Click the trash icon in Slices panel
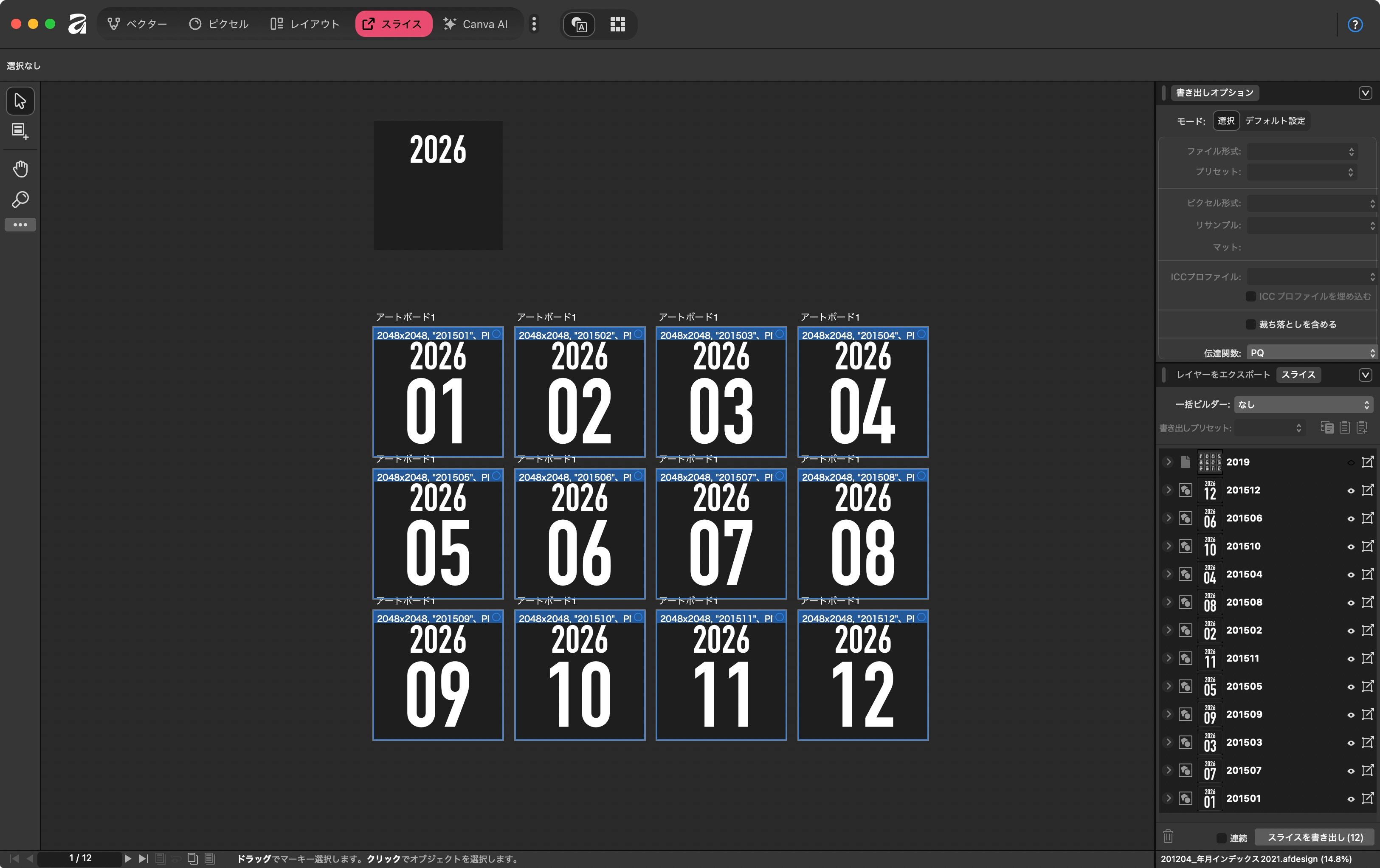This screenshot has height=868, width=1380. point(1168,837)
